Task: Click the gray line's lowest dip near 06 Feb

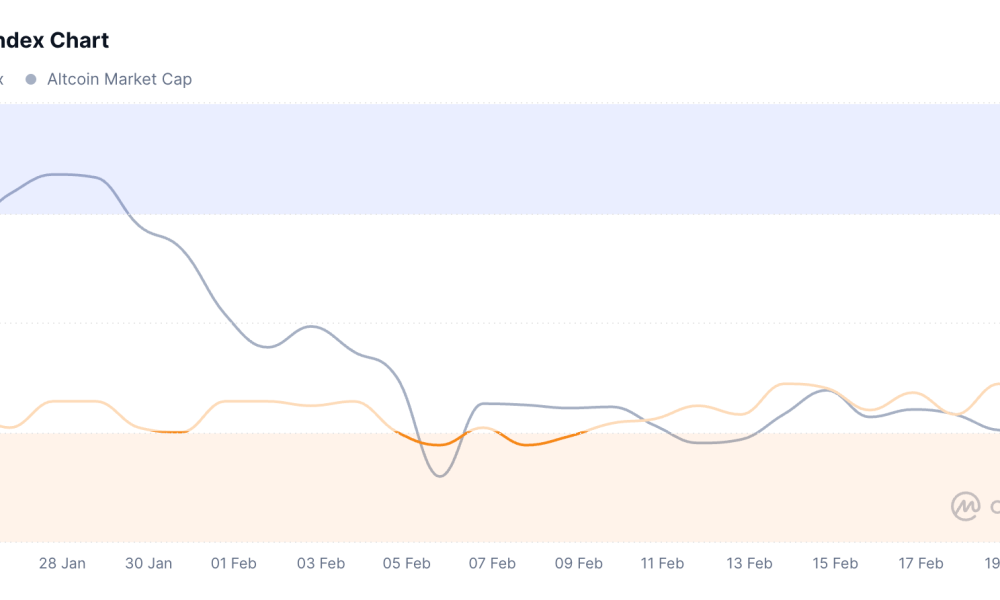Action: pyautogui.click(x=440, y=476)
